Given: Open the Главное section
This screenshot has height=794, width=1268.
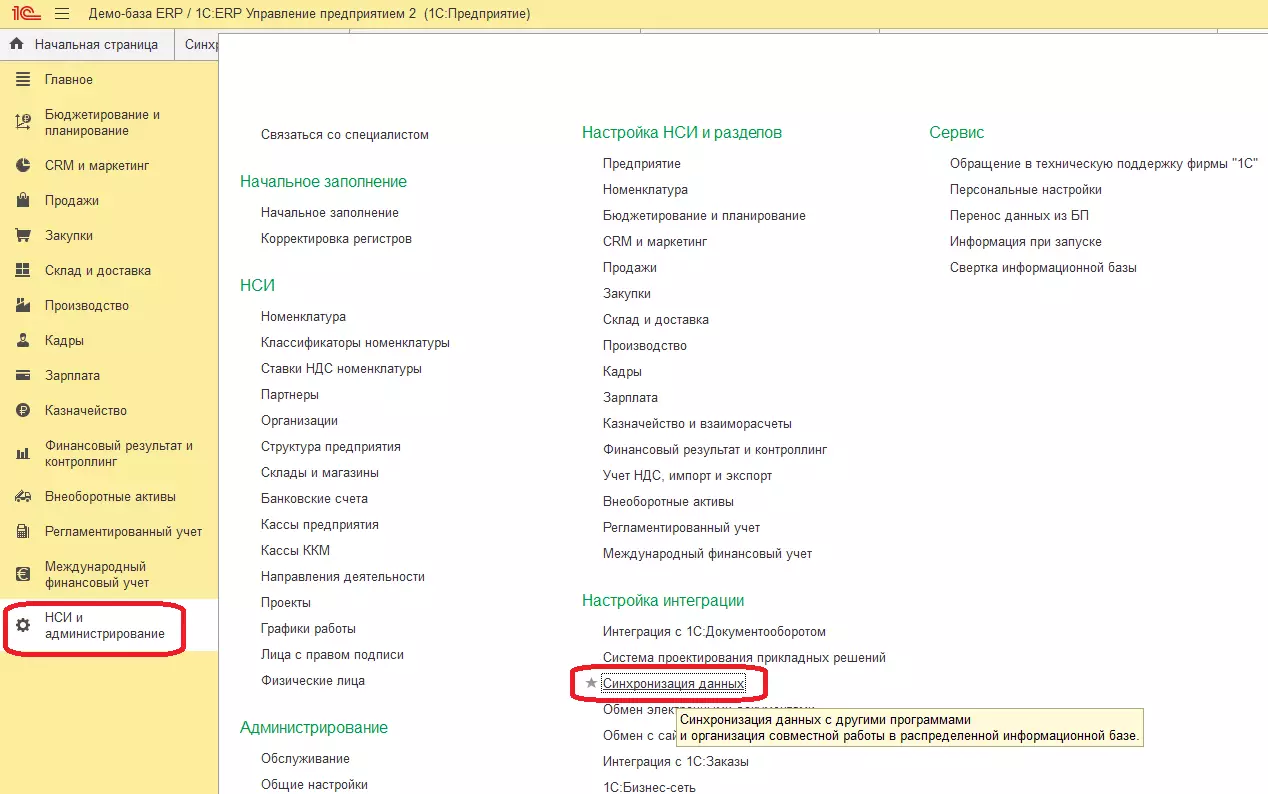Looking at the screenshot, I should (x=69, y=80).
